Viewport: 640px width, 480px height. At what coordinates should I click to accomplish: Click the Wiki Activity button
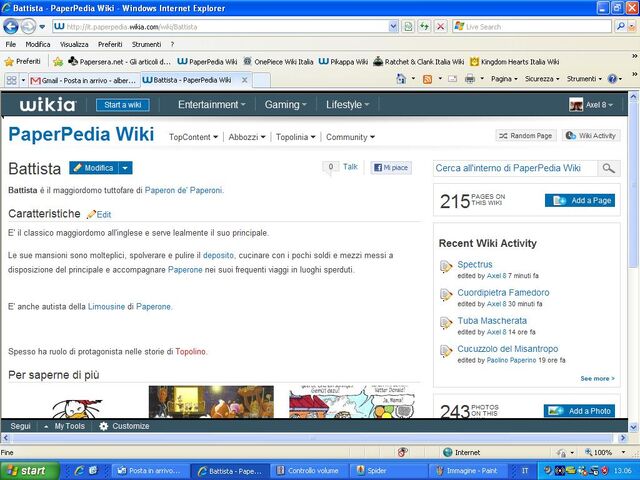pos(591,136)
